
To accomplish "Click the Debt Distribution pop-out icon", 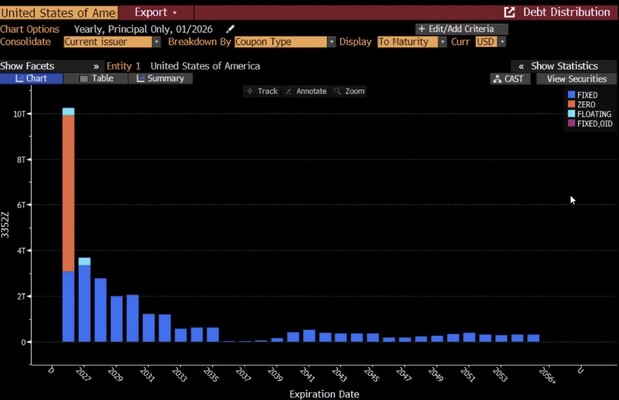I will tap(510, 12).
